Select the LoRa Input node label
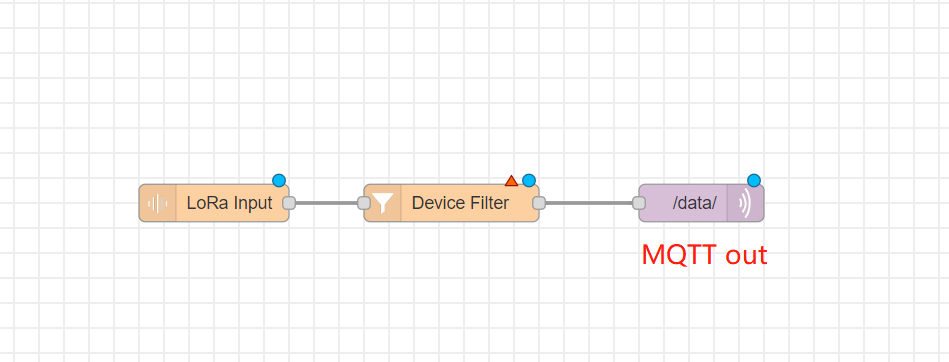This screenshot has width=949, height=362. 229,203
